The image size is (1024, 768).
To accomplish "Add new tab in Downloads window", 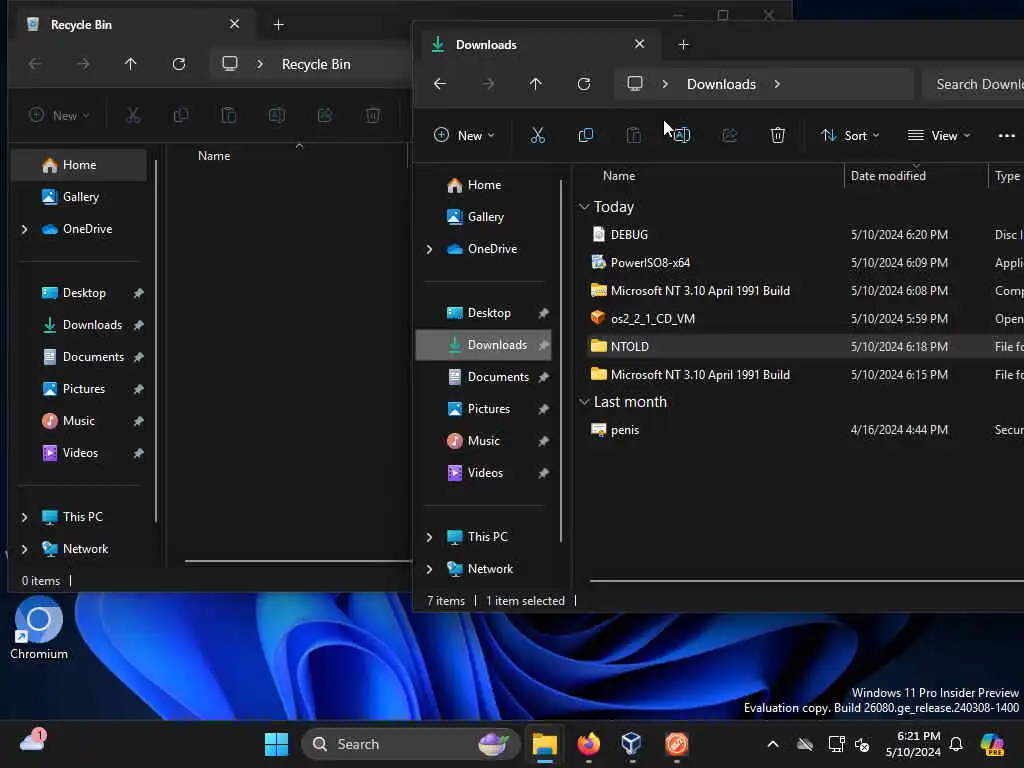I will (683, 44).
